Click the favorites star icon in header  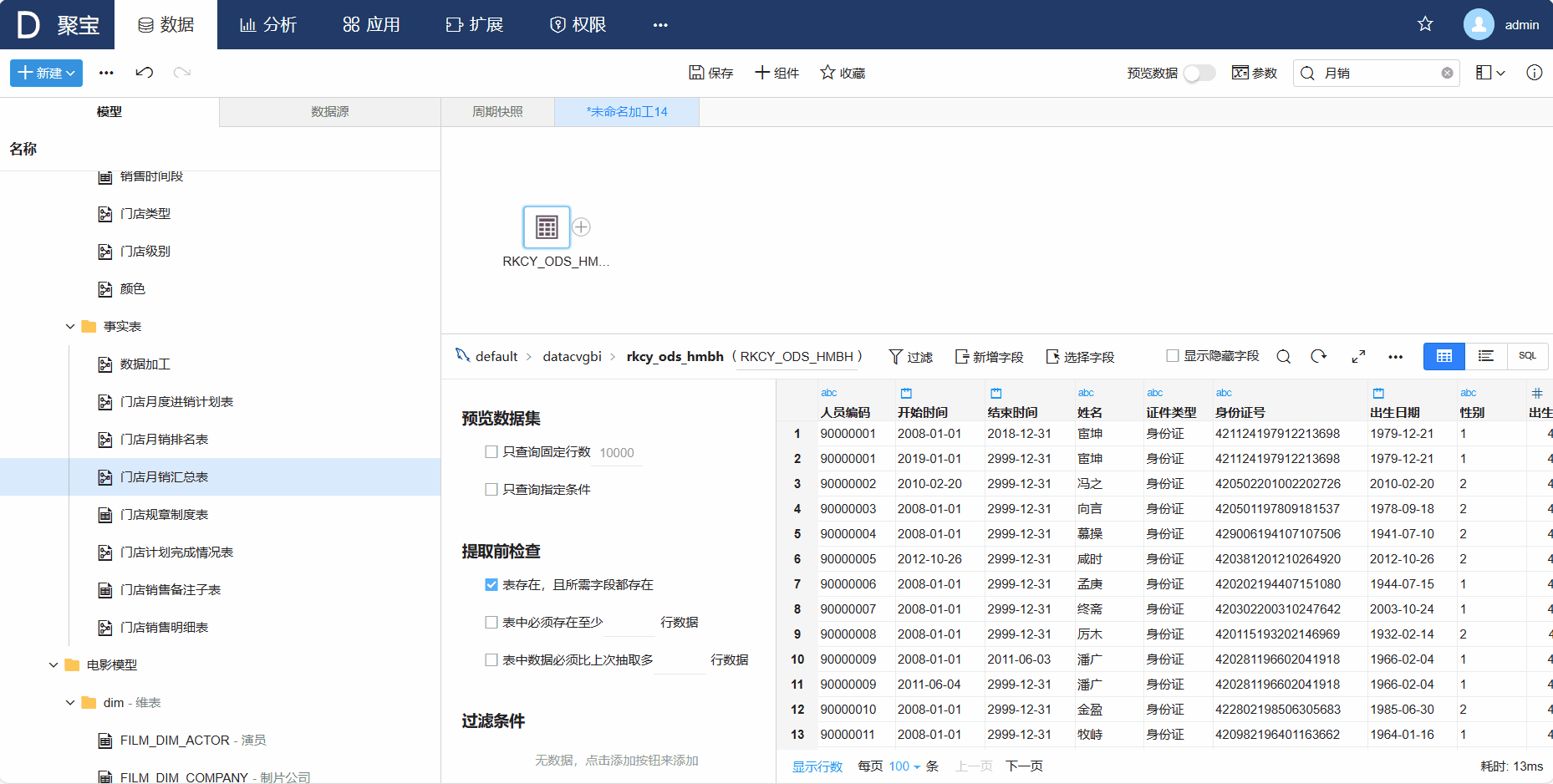(x=1425, y=24)
